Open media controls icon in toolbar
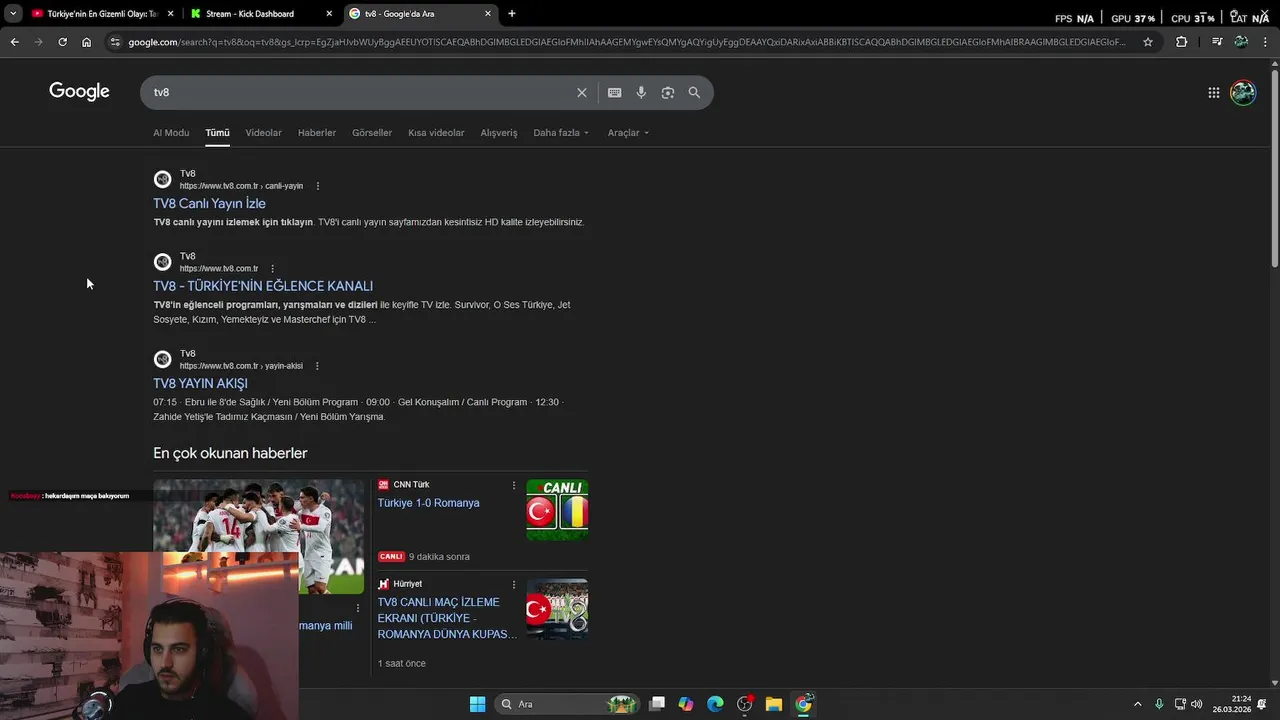Viewport: 1280px width, 720px height. [1217, 42]
